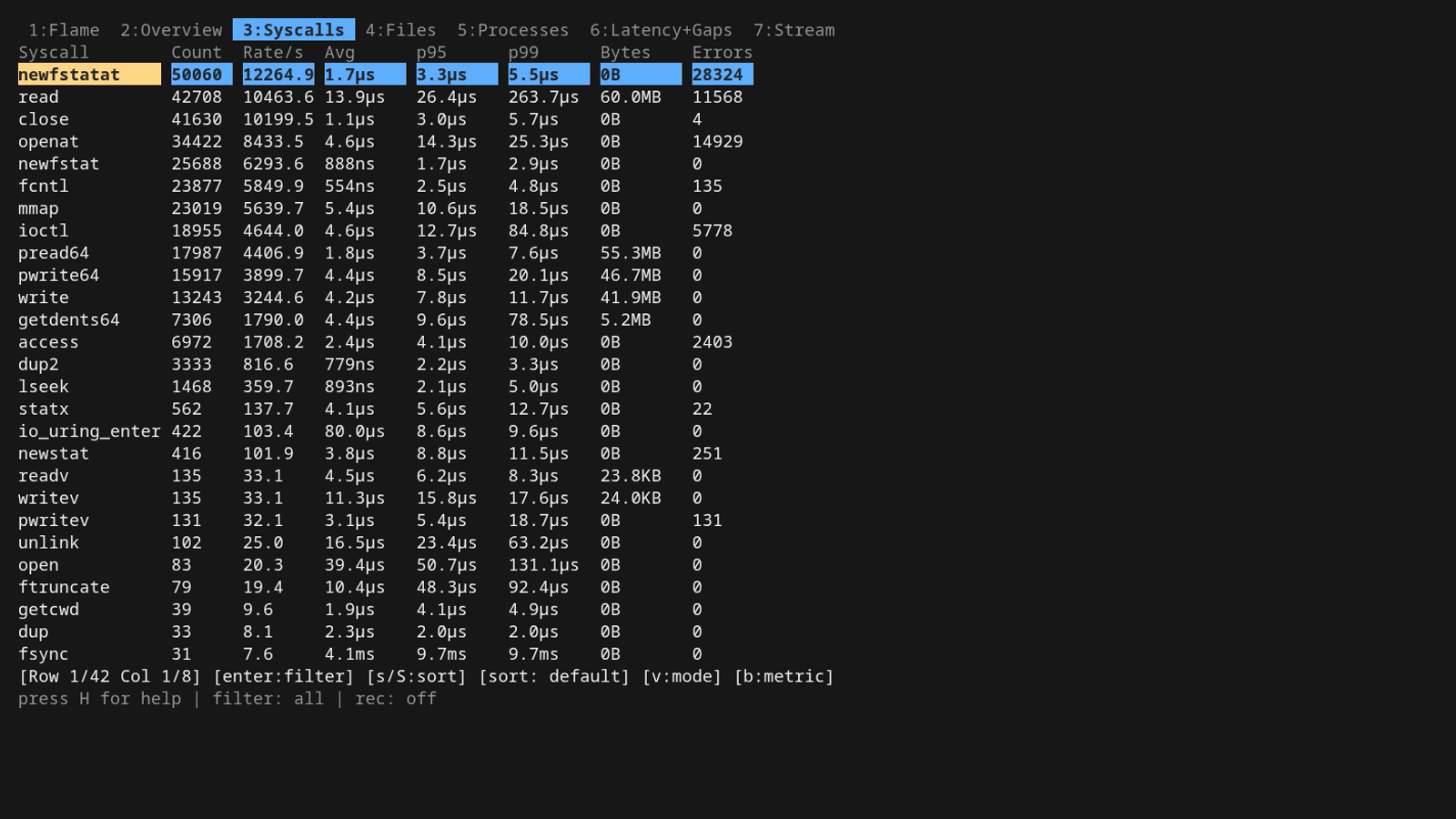Image resolution: width=1456 pixels, height=819 pixels.
Task: Select the fcntl syscall row
Action: pos(386,187)
